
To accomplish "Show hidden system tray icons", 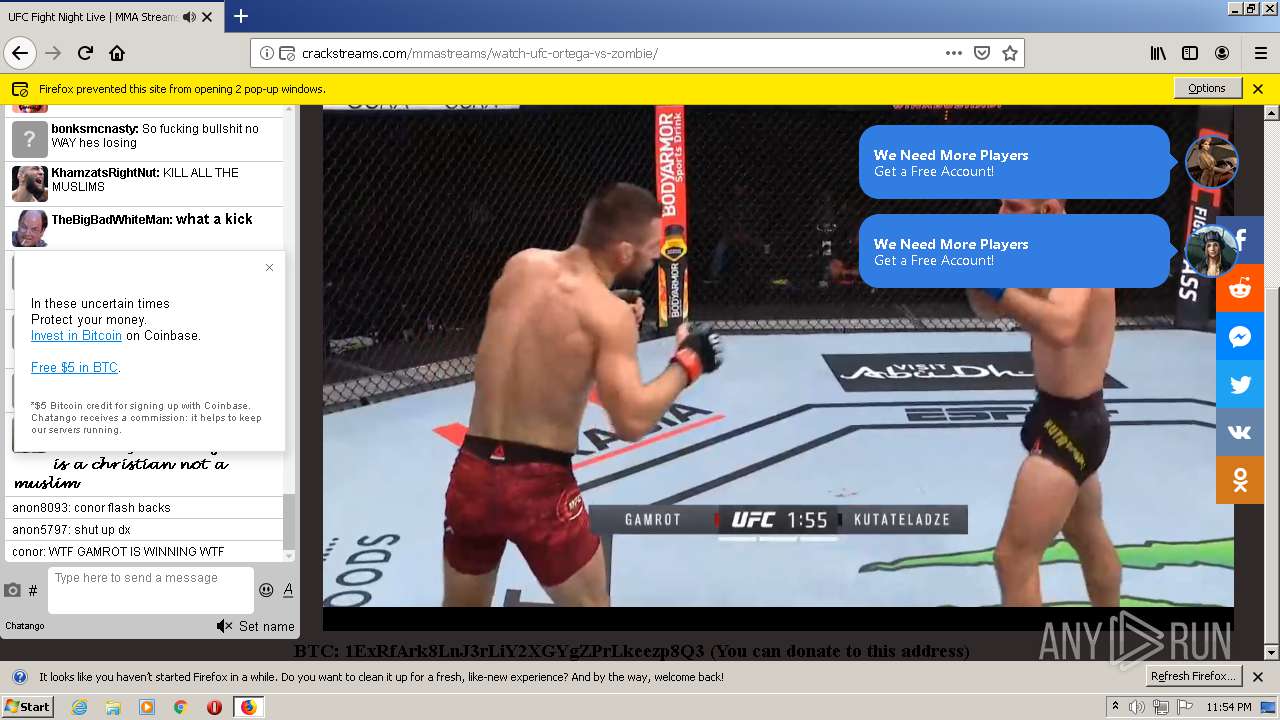I will [1115, 707].
